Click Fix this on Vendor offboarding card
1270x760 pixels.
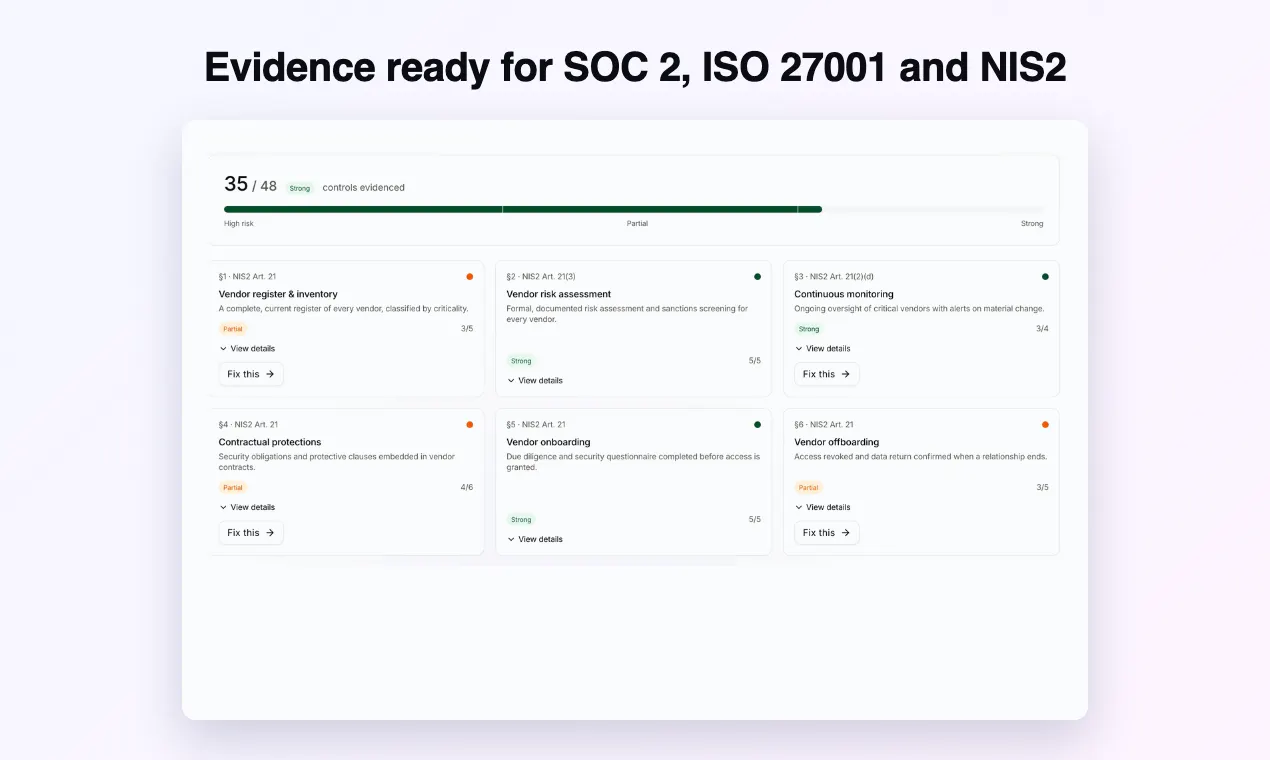[x=827, y=533]
